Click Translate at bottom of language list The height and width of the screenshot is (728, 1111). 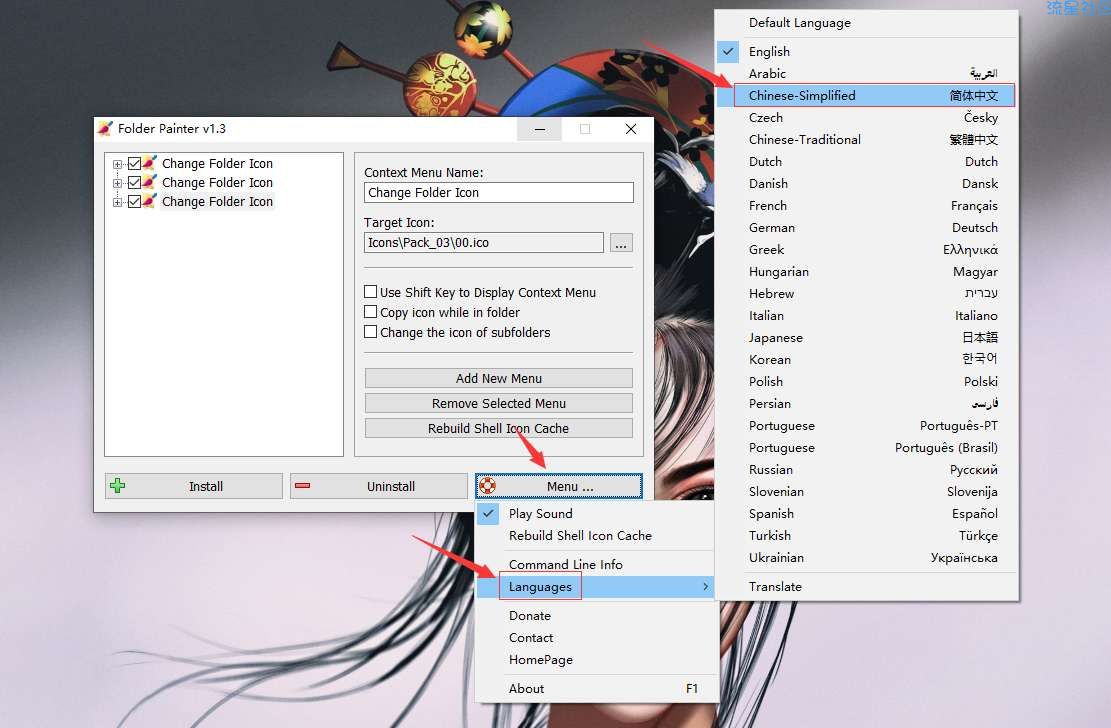point(867,586)
